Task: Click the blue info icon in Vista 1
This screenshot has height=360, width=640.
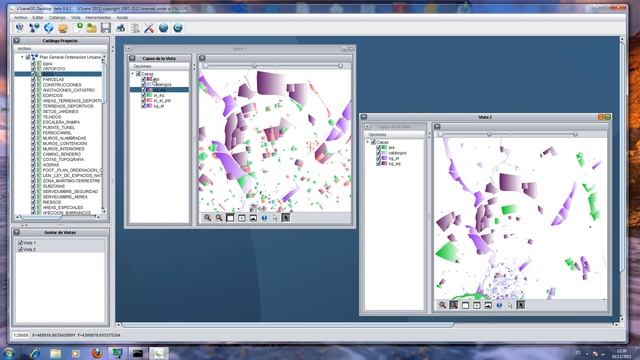Action: (x=264, y=218)
